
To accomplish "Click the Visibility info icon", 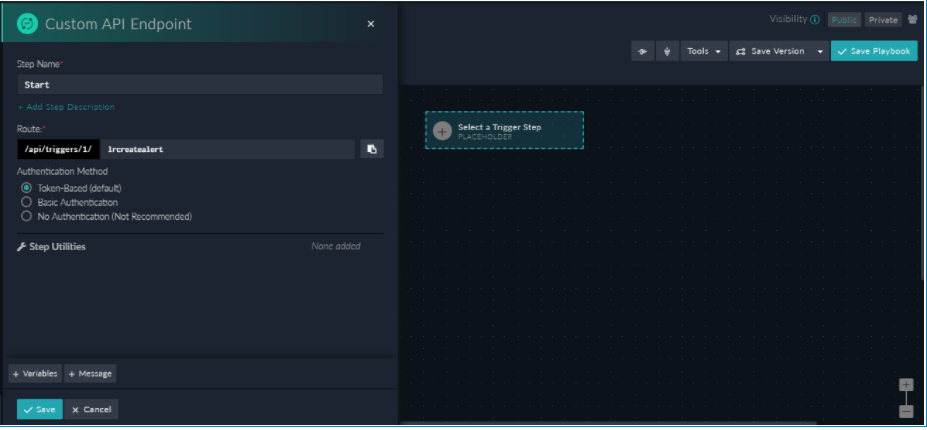I will [815, 19].
